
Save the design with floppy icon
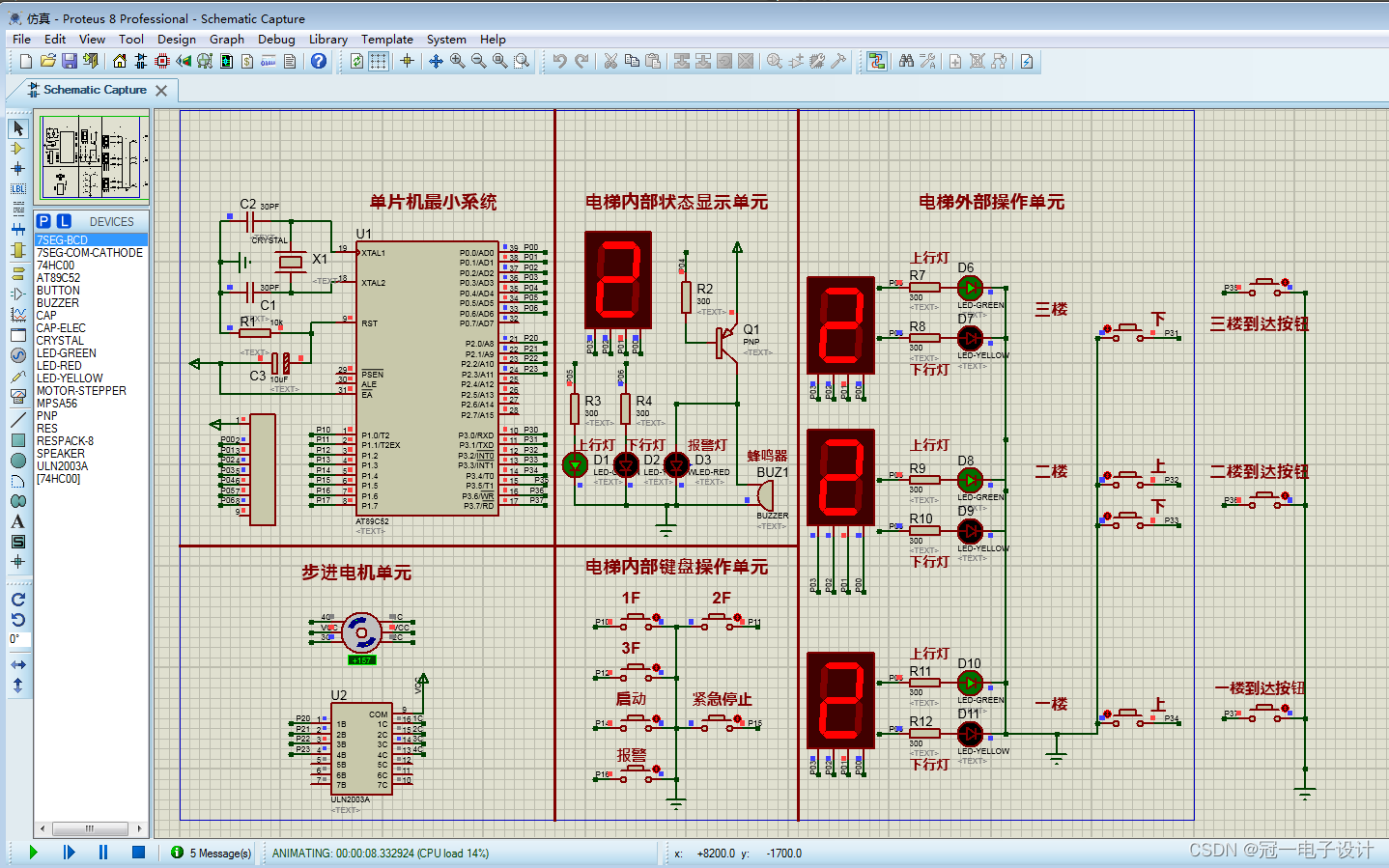coord(69,61)
